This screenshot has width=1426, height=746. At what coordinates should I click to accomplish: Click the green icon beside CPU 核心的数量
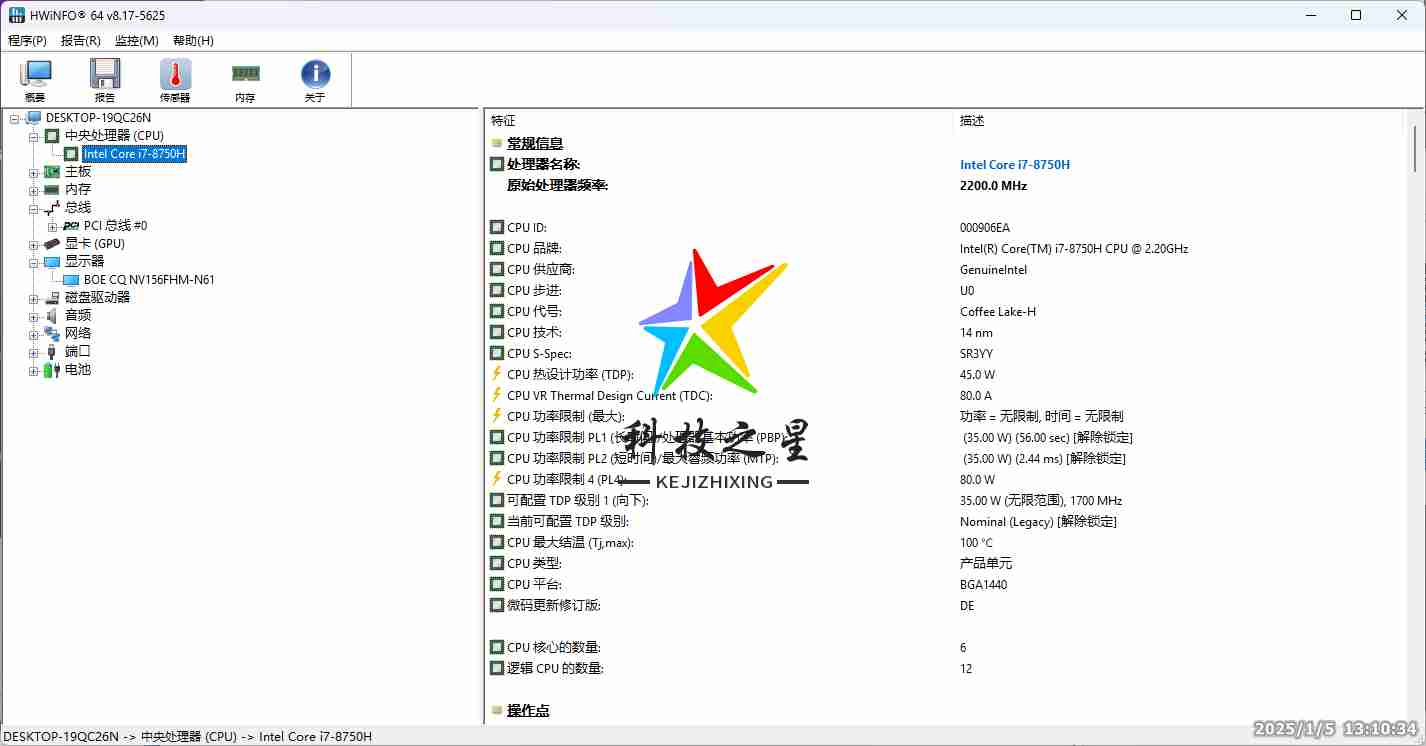click(496, 647)
